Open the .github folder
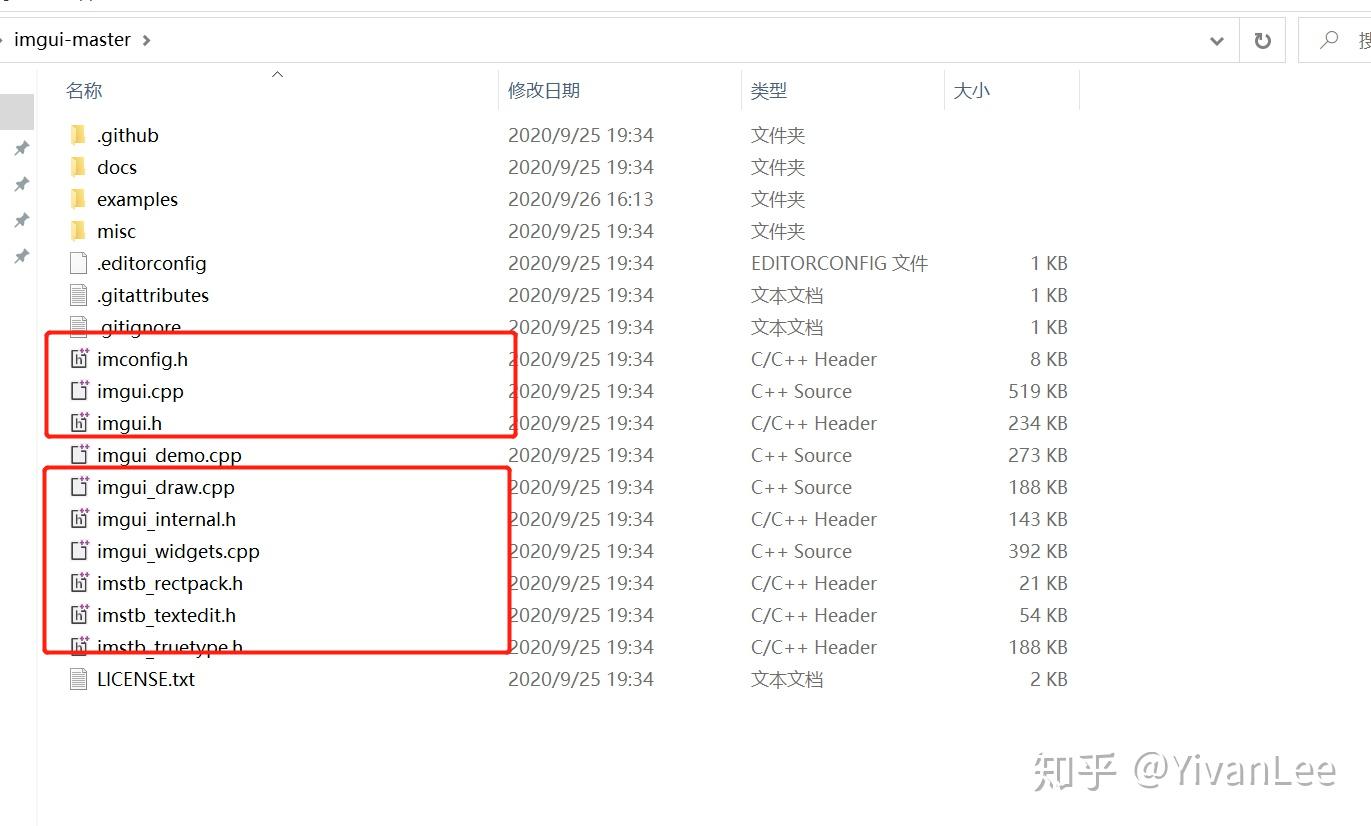Screen dimensions: 1371x826 click(129, 134)
